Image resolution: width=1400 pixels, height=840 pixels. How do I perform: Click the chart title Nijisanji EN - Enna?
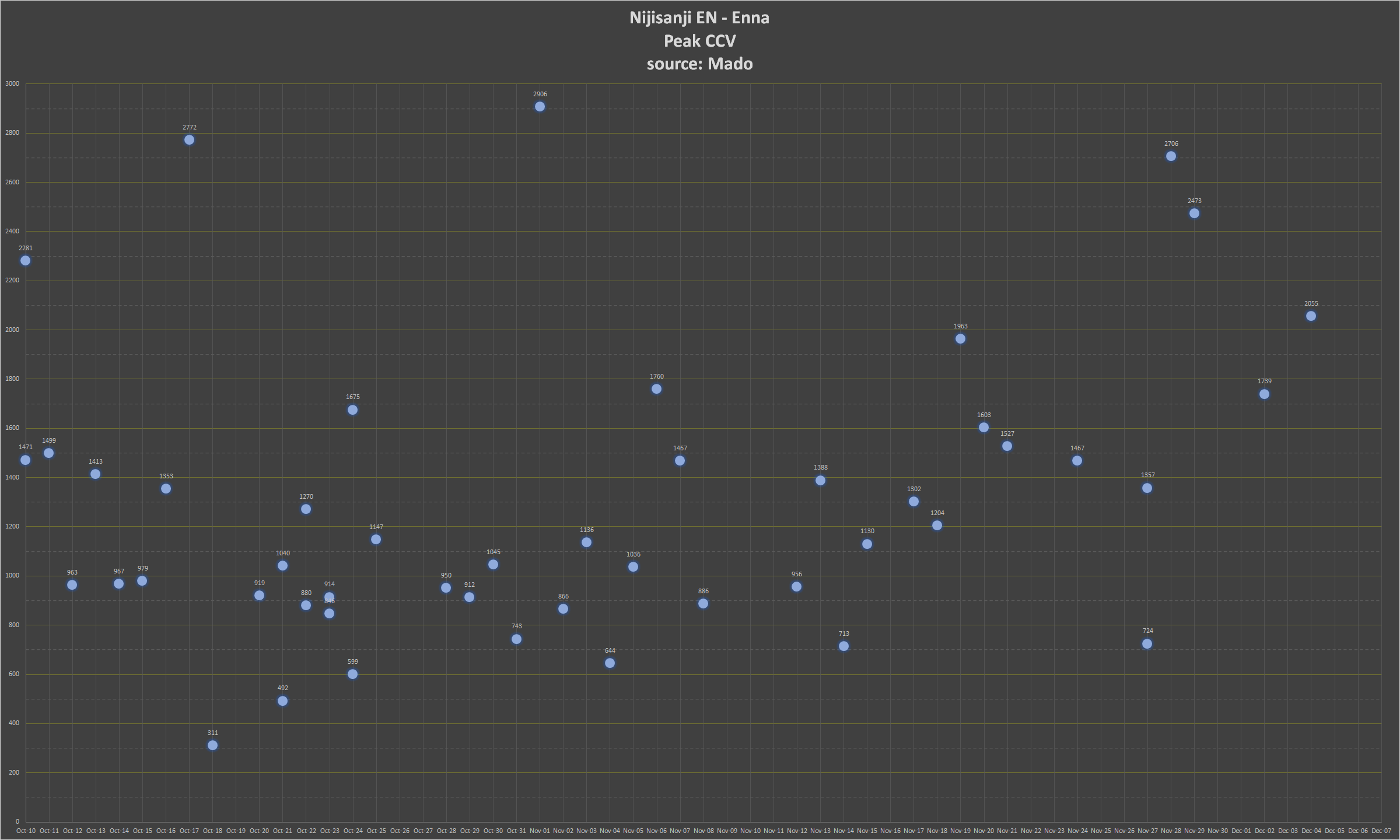pyautogui.click(x=699, y=18)
